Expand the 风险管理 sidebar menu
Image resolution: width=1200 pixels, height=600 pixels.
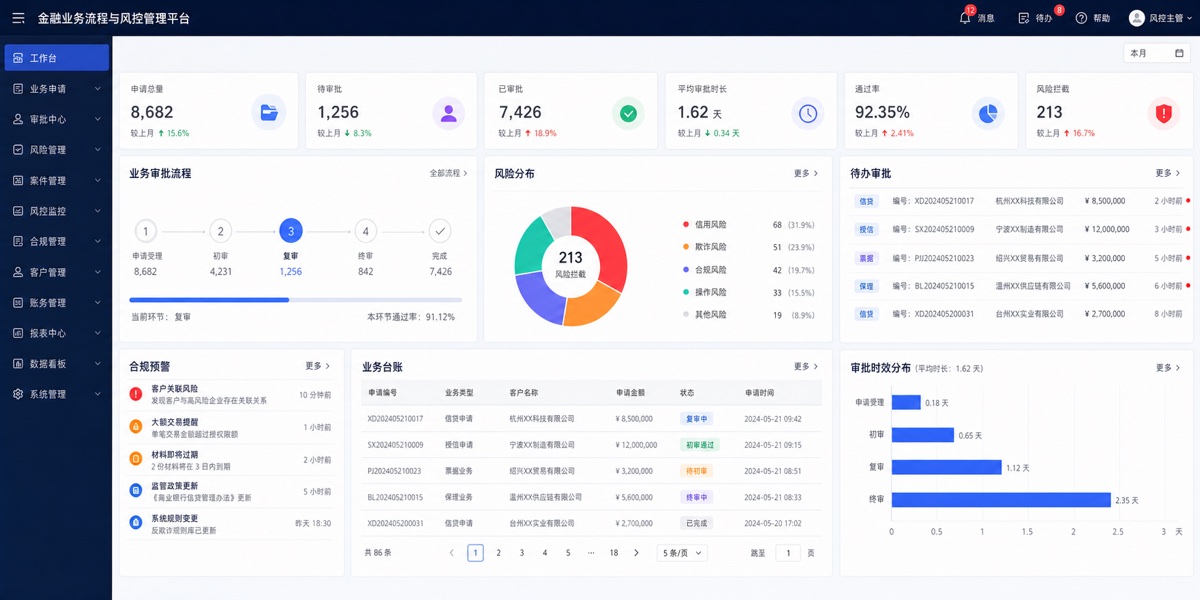[56, 150]
